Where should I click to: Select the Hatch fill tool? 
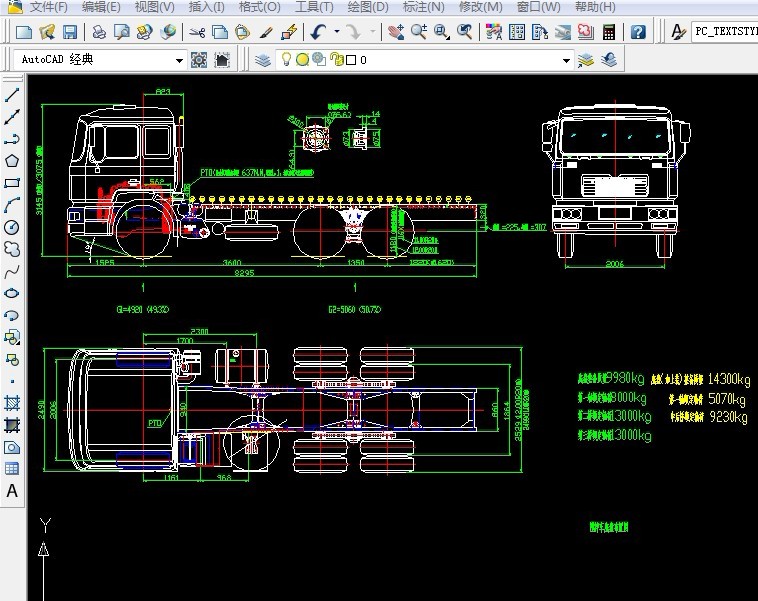(x=12, y=403)
